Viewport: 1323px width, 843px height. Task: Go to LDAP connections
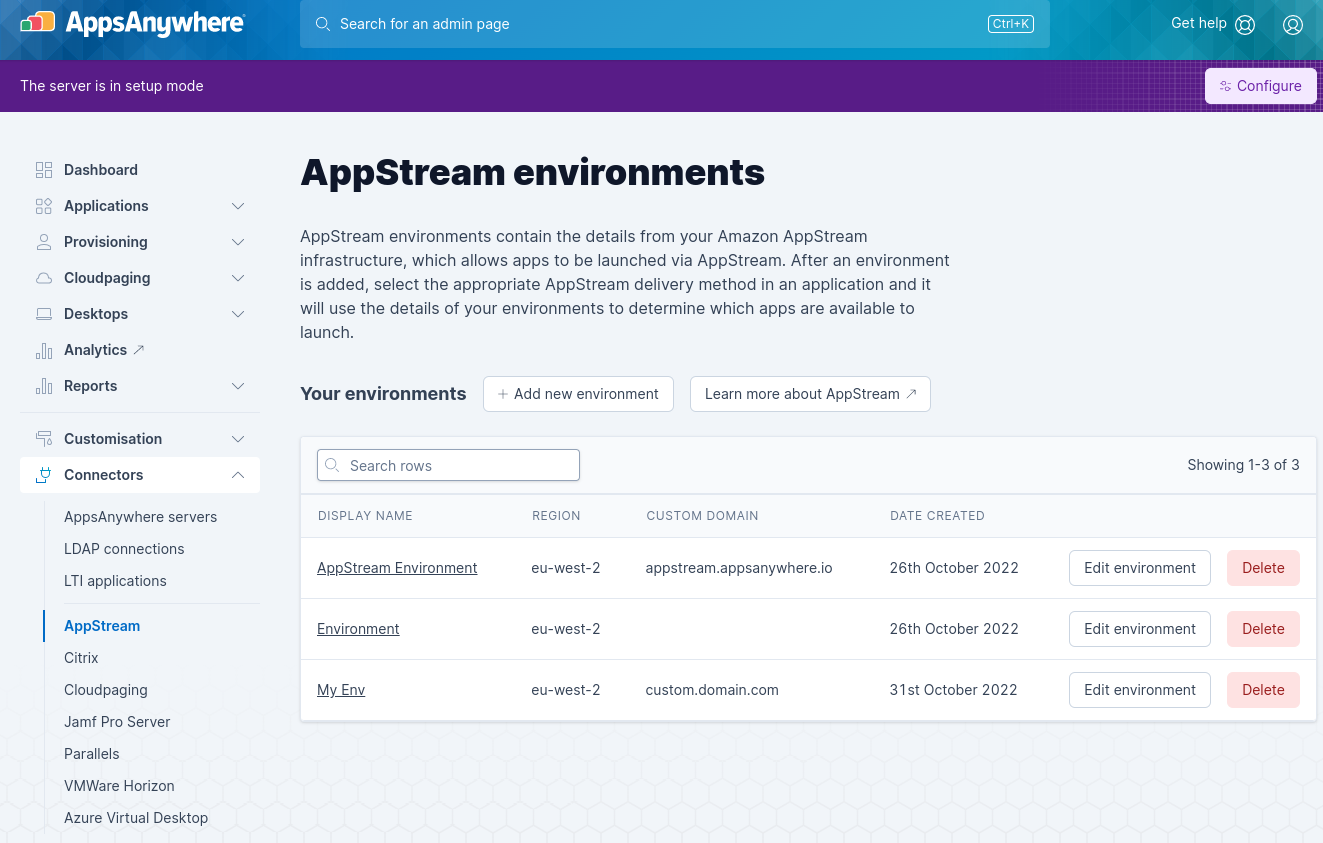point(124,549)
